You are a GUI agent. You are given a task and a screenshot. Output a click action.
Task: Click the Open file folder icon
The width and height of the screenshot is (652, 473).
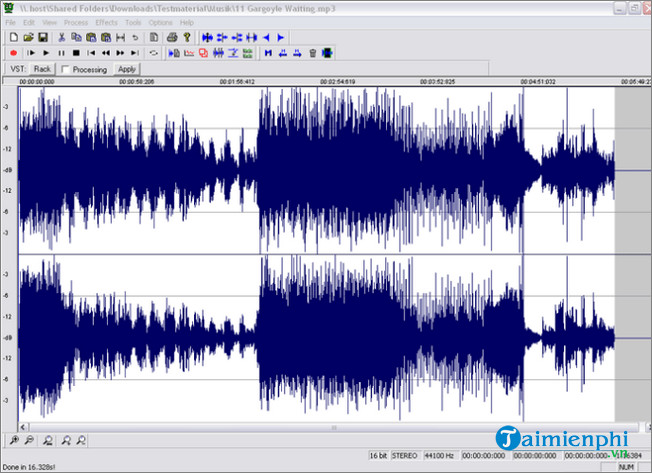[x=29, y=37]
